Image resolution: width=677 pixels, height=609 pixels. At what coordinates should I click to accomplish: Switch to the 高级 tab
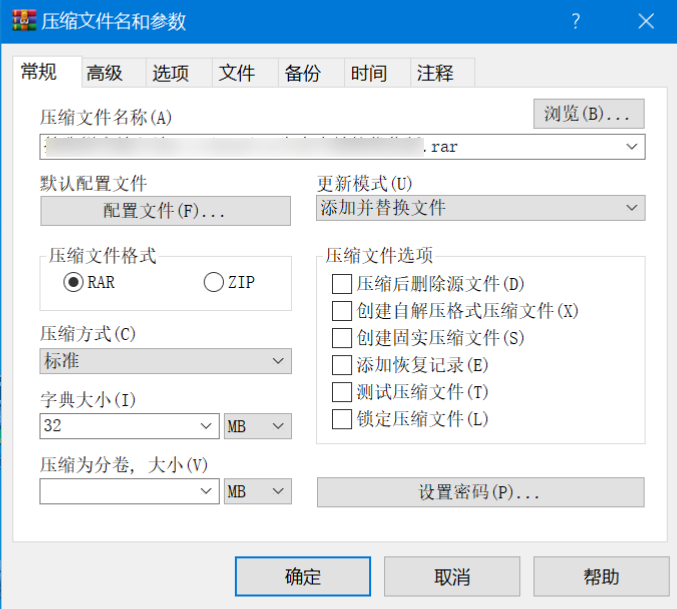tap(114, 73)
